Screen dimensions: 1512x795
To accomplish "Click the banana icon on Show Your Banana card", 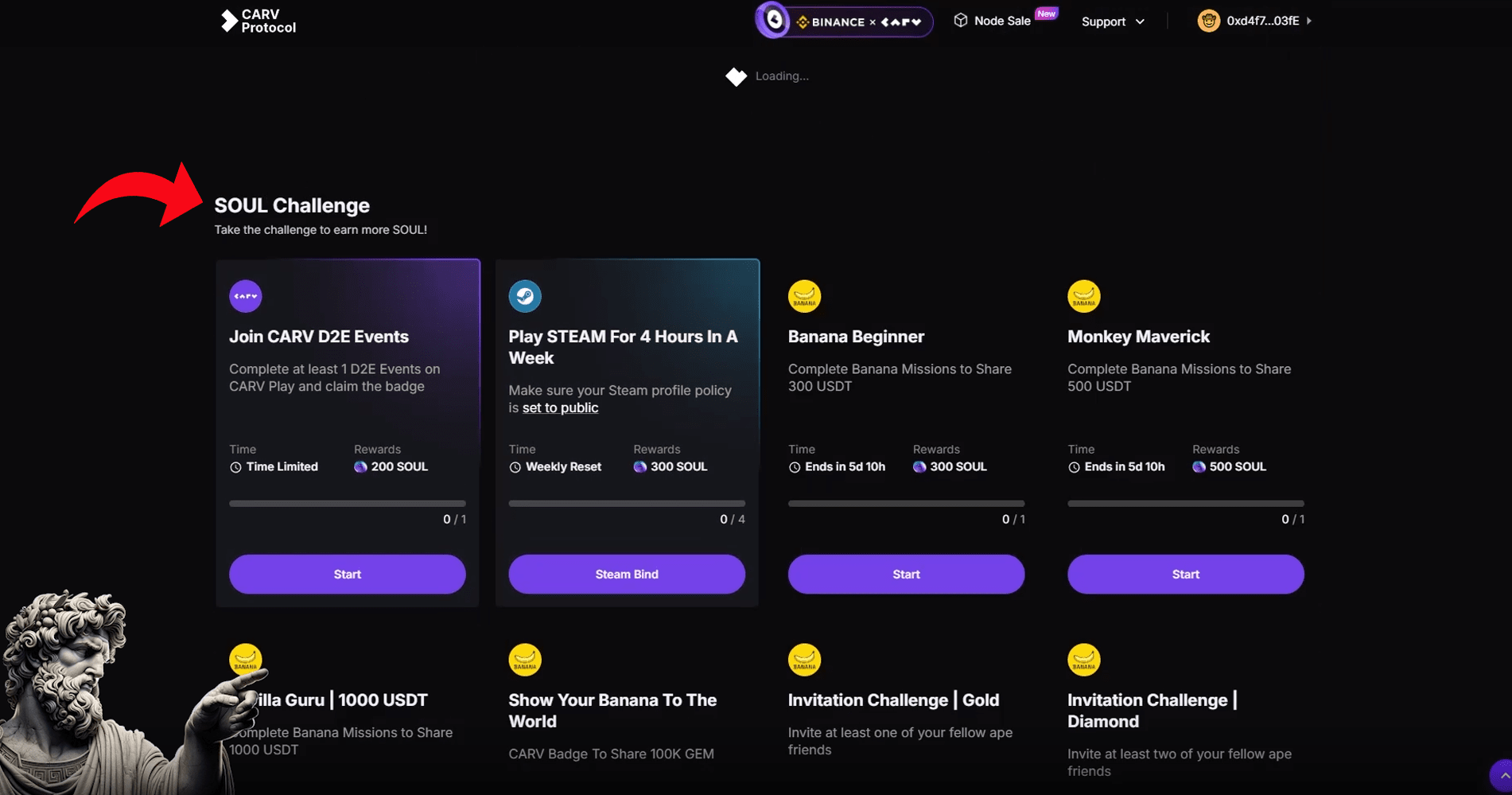I will 525,660.
